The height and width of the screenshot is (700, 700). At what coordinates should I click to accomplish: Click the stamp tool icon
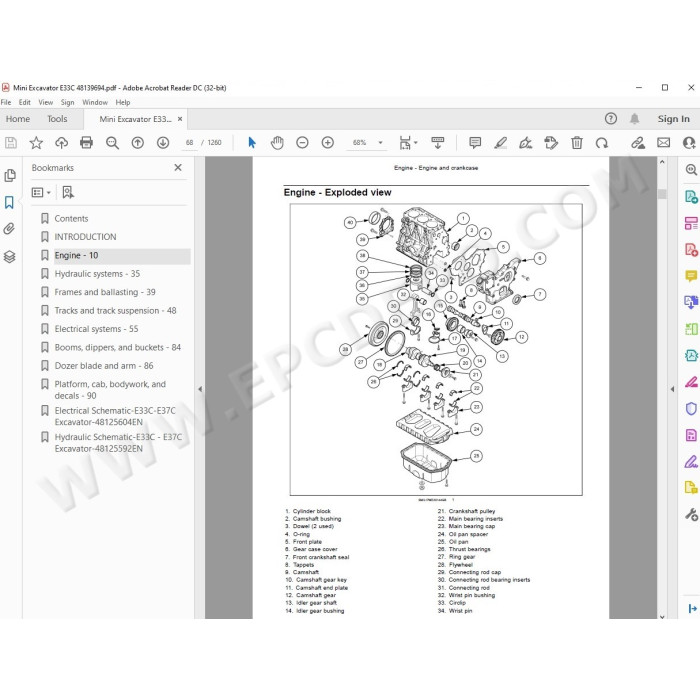[x=551, y=143]
